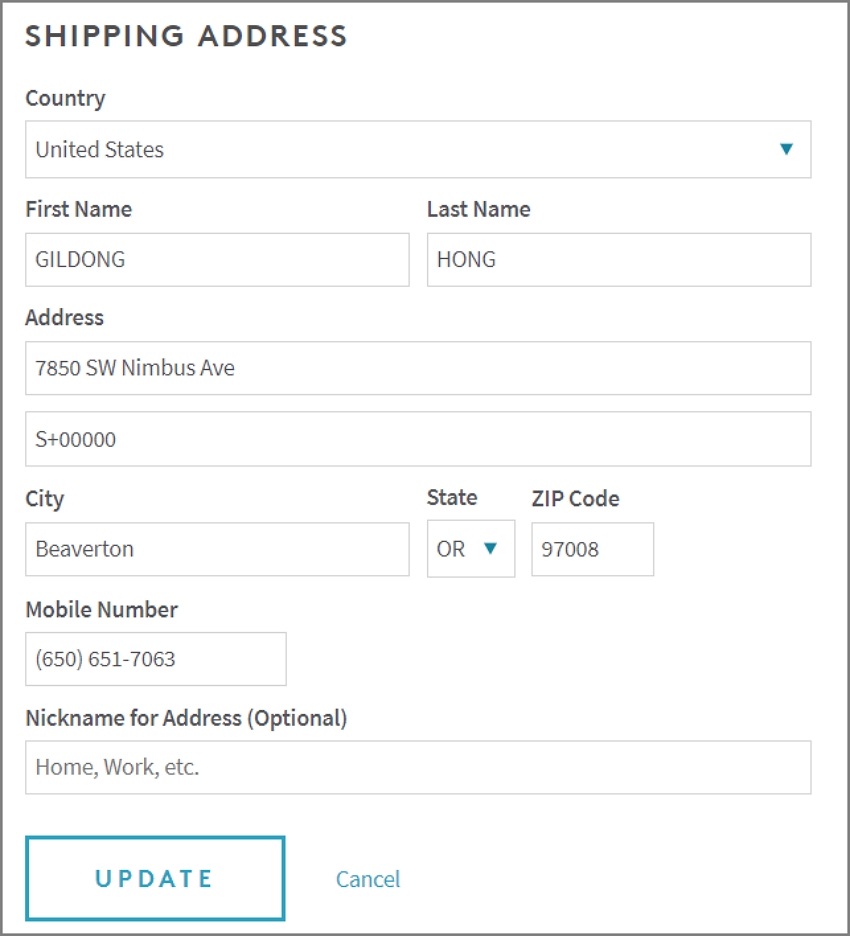Click the teal arrow beside OR state

pyautogui.click(x=490, y=548)
